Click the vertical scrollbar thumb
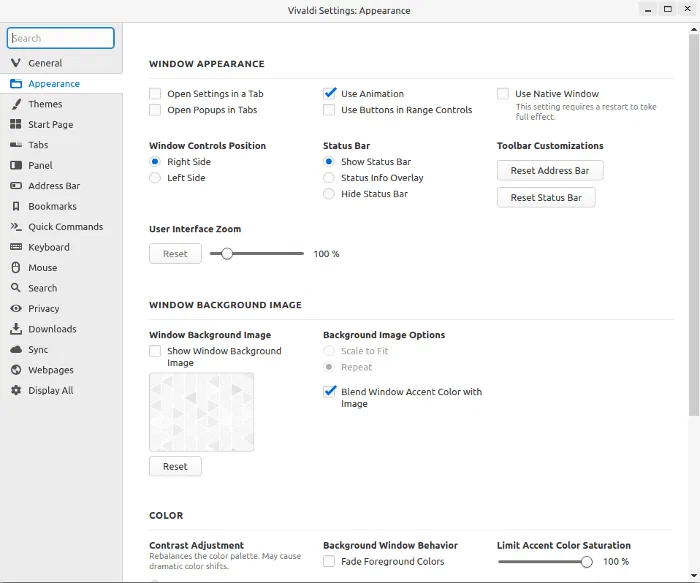Screen dimensions: 700x583 point(693,225)
